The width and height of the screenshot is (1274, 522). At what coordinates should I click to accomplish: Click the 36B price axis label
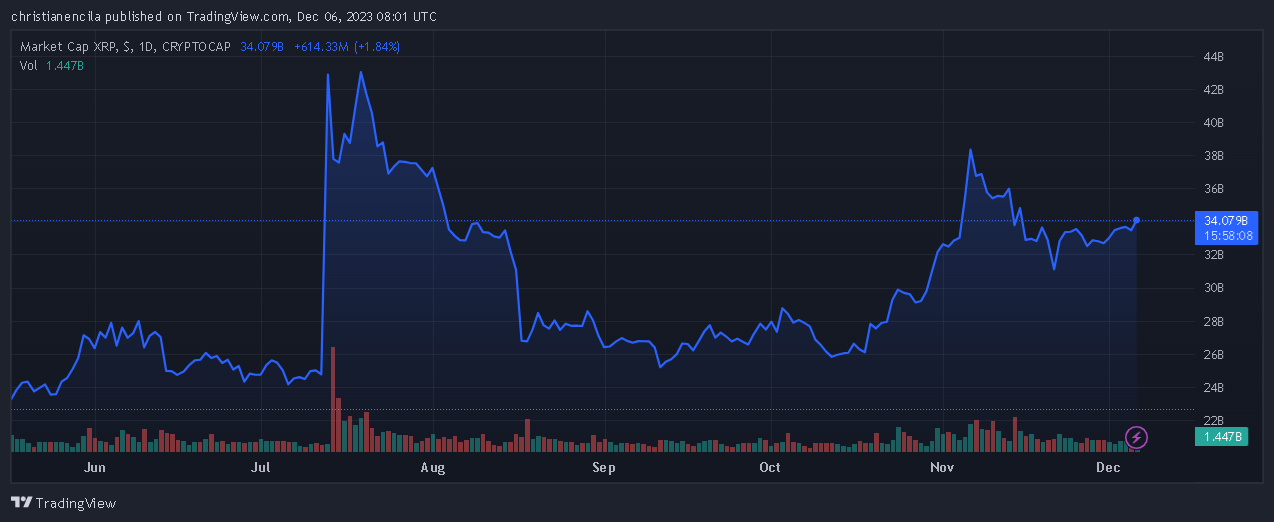tap(1214, 189)
